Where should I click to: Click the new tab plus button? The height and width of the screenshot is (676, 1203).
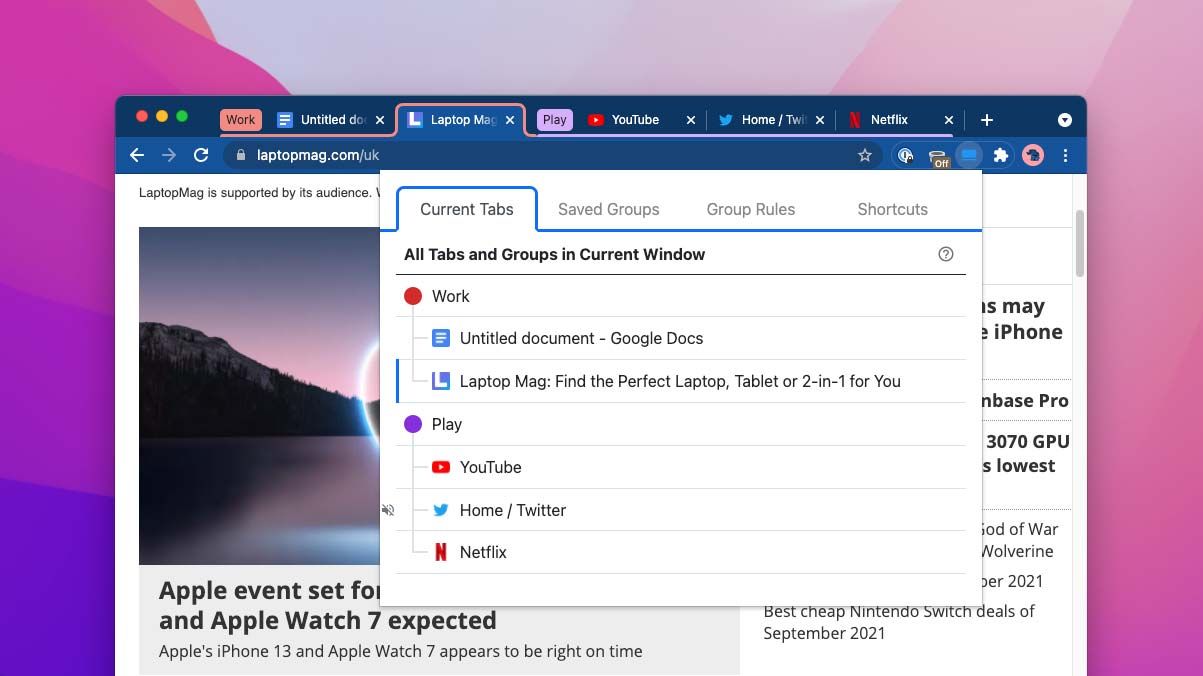pos(986,119)
